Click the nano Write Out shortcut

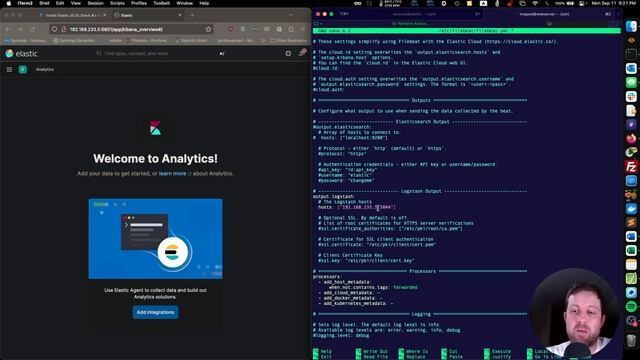(371, 351)
